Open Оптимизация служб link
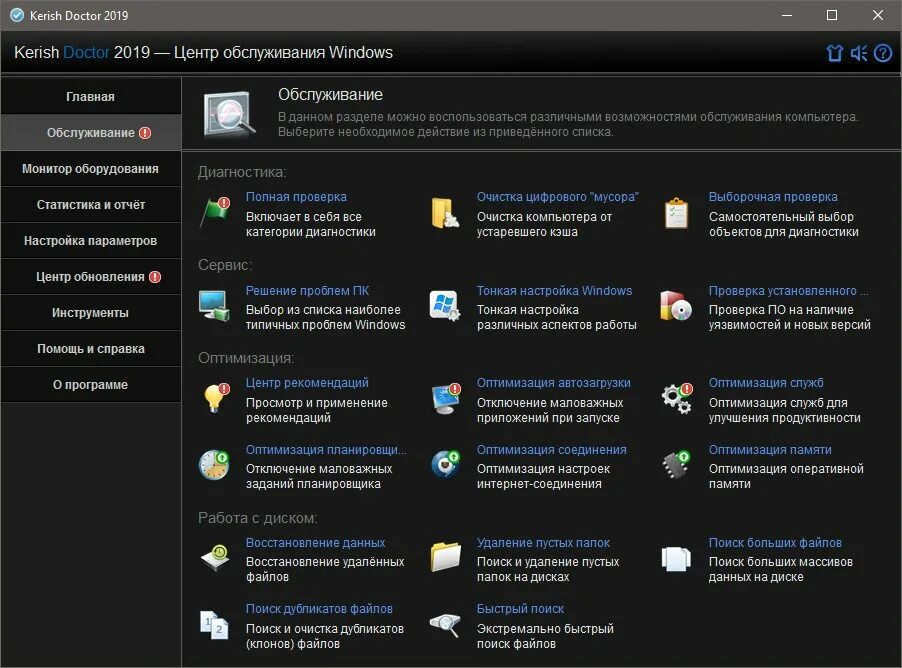902x668 pixels. point(766,383)
